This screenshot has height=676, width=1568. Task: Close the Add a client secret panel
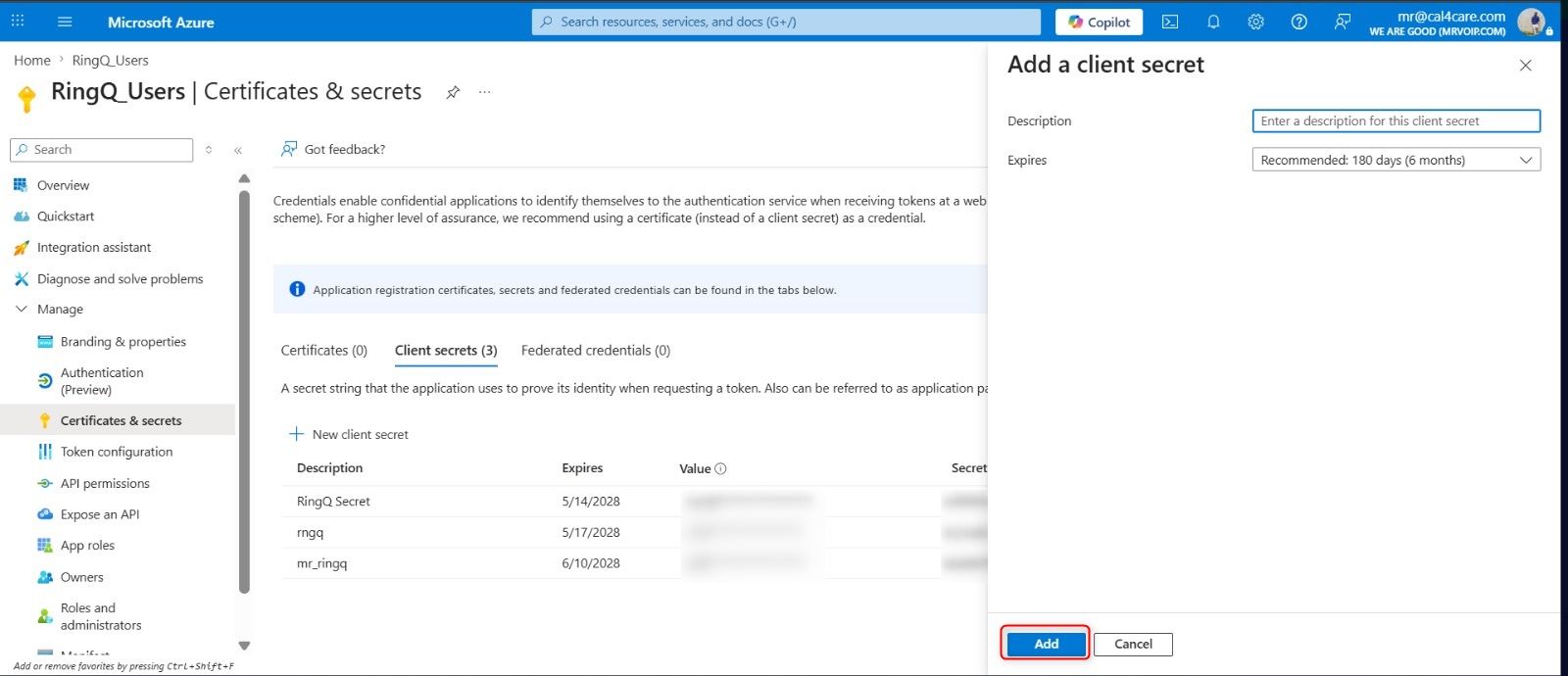[1525, 66]
